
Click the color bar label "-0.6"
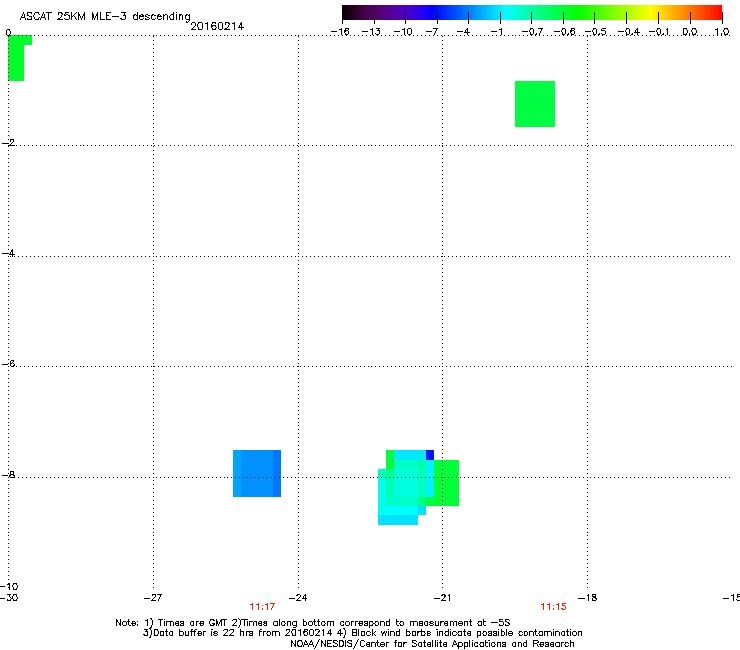coord(564,32)
